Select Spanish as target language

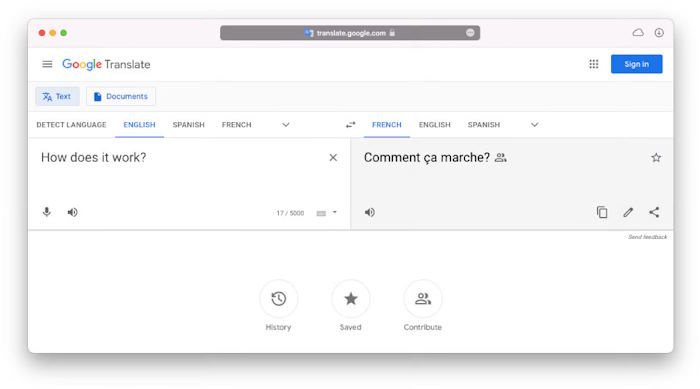pos(483,125)
